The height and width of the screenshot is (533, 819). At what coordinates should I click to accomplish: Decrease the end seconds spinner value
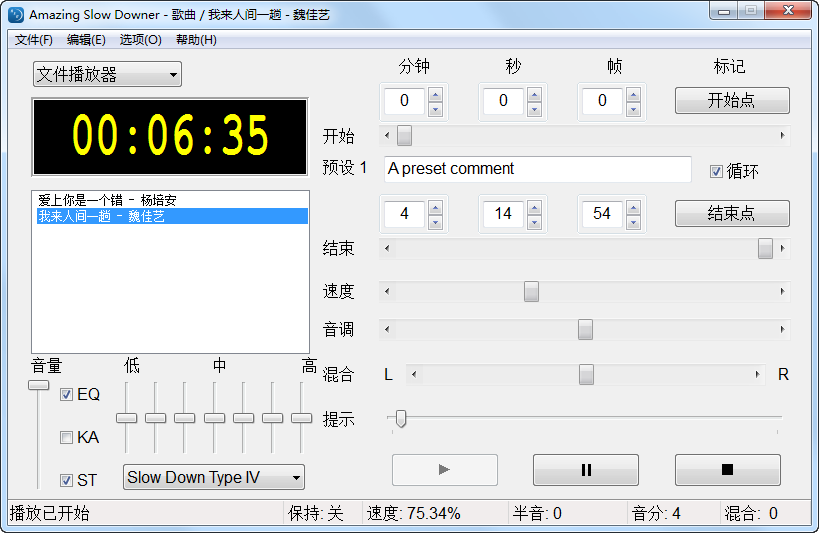pos(534,220)
